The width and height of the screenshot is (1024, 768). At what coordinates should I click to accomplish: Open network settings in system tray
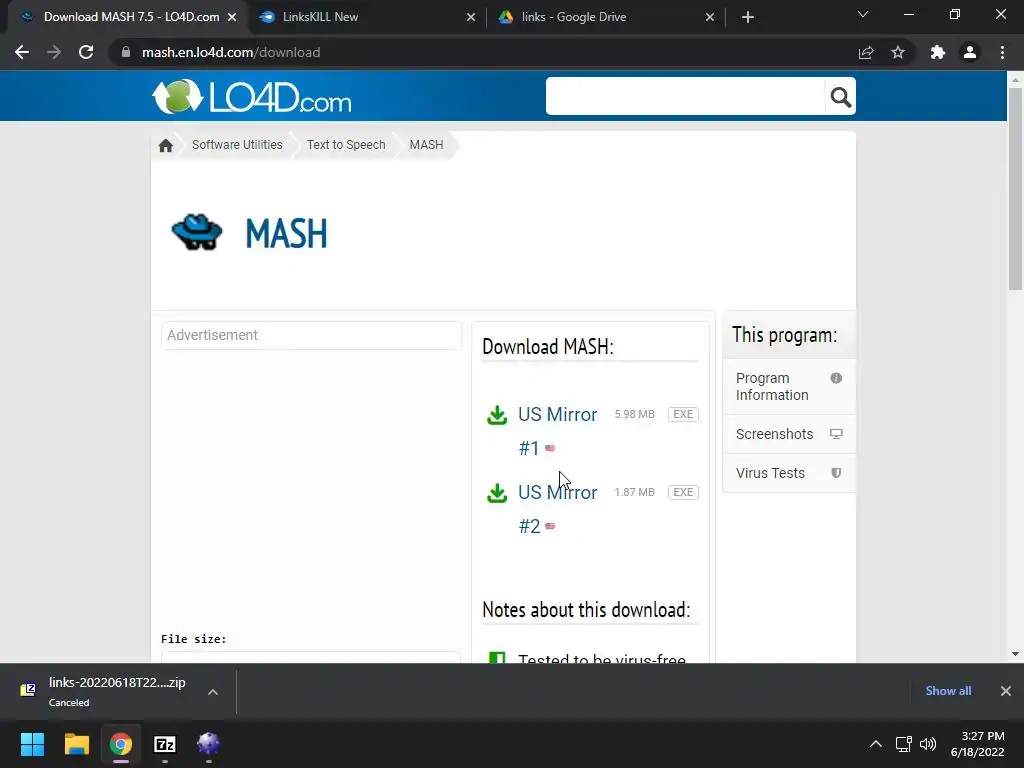(x=904, y=744)
